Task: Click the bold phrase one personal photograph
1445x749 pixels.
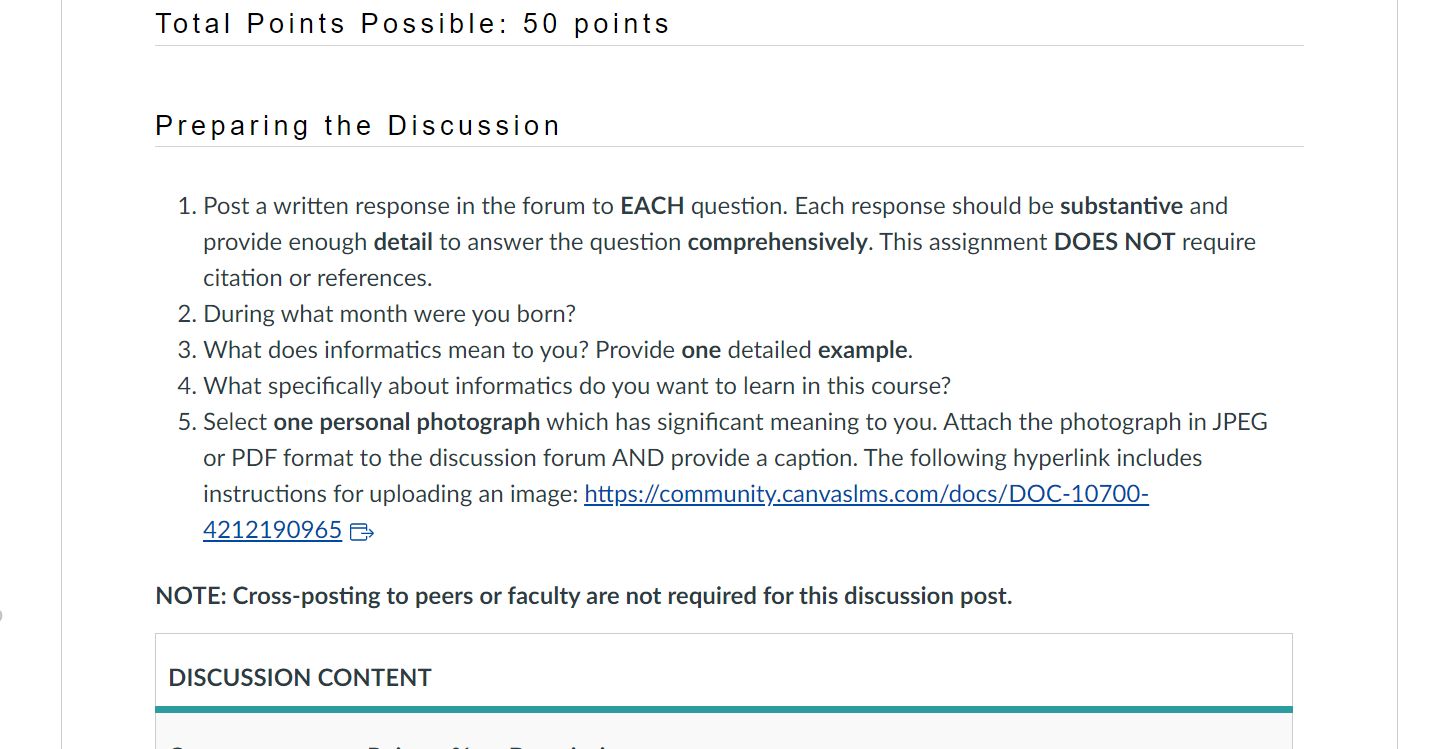Action: [x=406, y=422]
